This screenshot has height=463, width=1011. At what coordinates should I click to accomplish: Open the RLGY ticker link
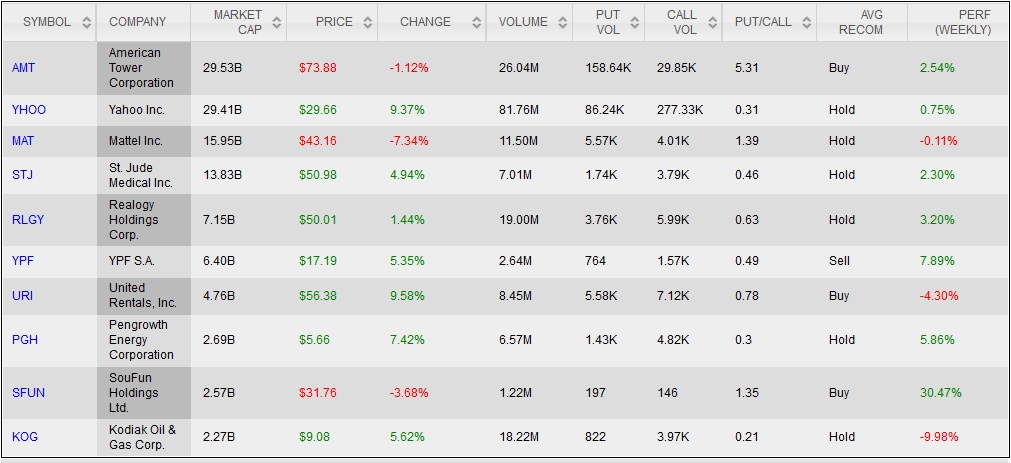[x=28, y=219]
